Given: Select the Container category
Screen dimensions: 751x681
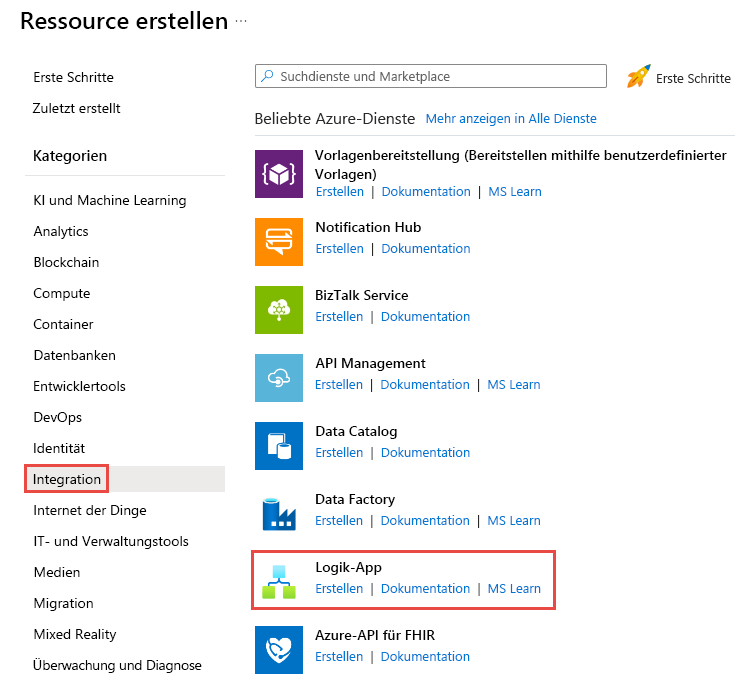Looking at the screenshot, I should pyautogui.click(x=63, y=324).
